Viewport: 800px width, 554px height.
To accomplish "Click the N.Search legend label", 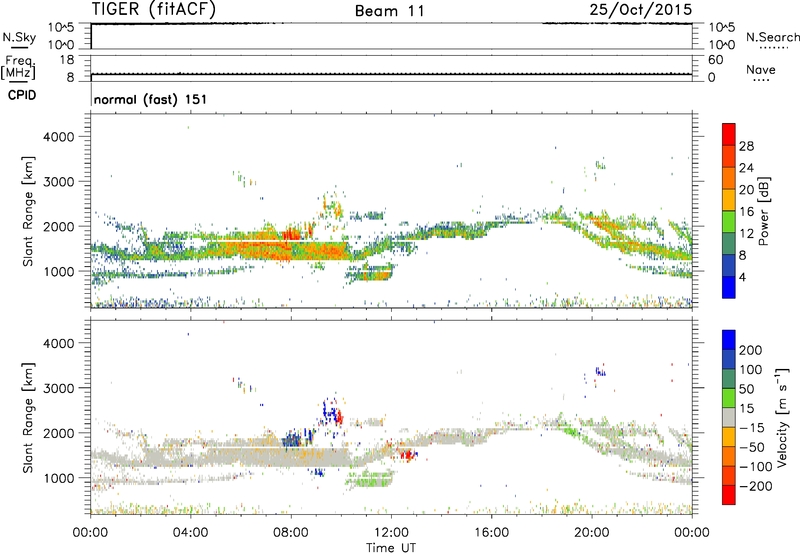I will [x=772, y=37].
